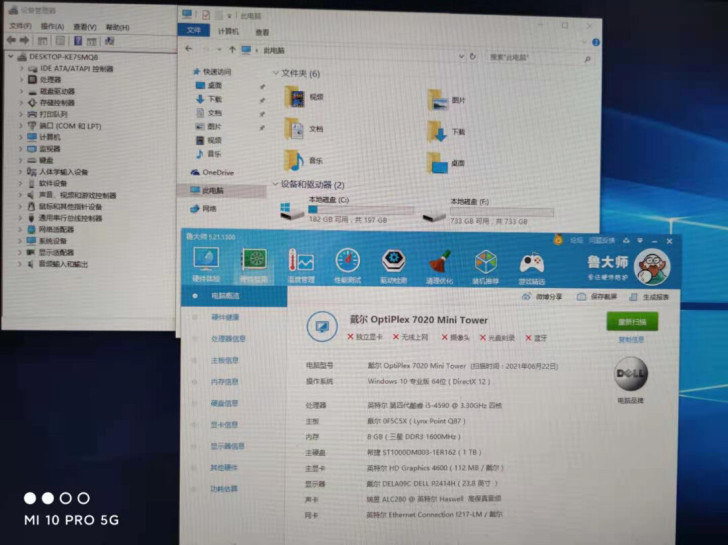Click 复制信息 copy info link
The width and height of the screenshot is (728, 545).
coord(631,340)
